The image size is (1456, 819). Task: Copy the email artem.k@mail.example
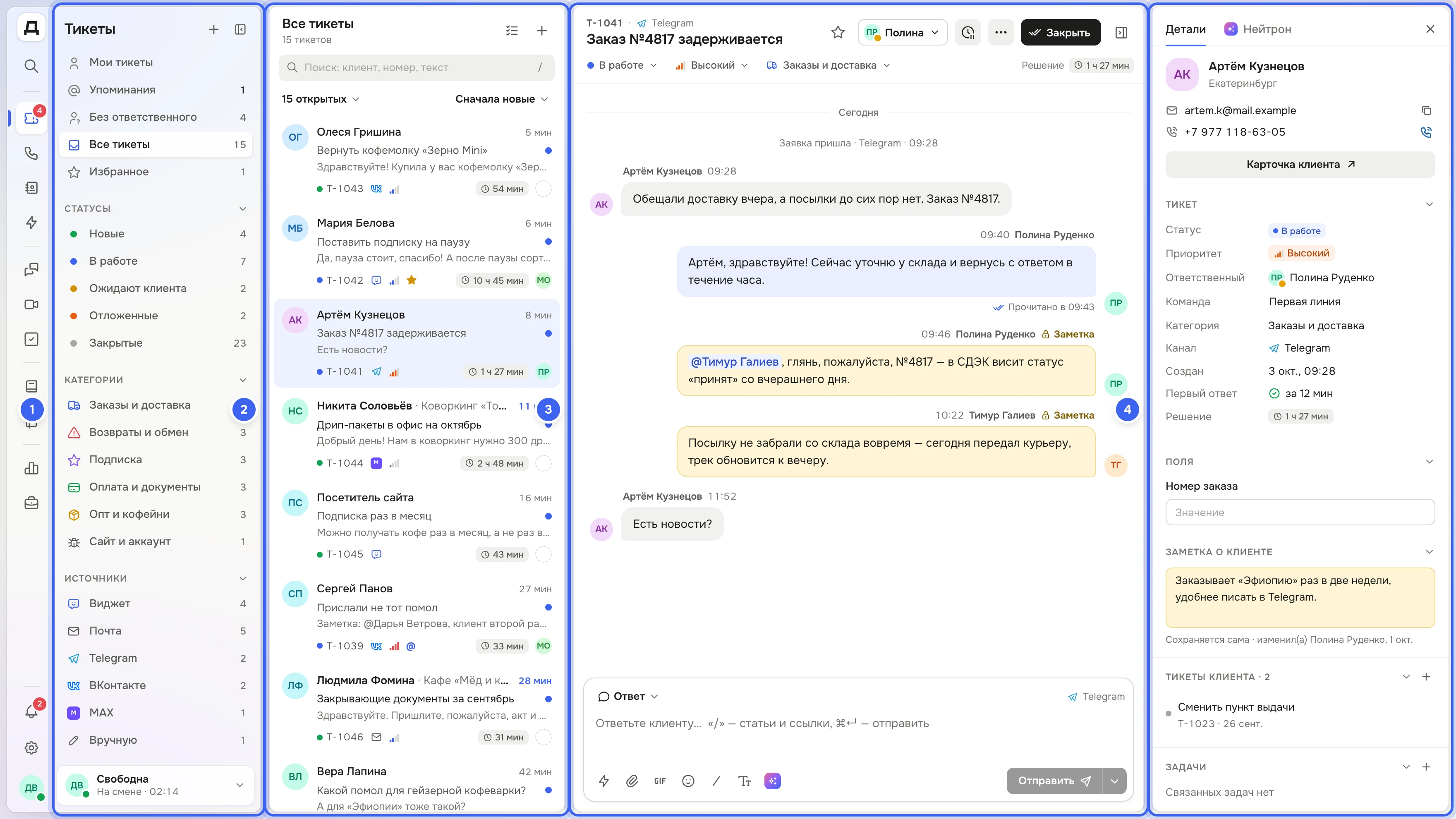1426,111
